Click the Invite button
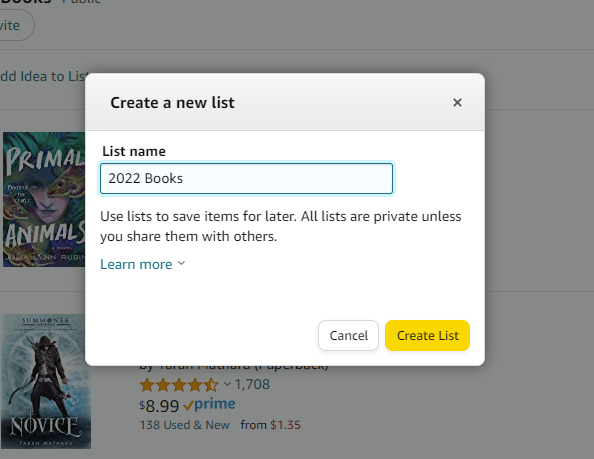Image resolution: width=594 pixels, height=459 pixels. coord(15,25)
